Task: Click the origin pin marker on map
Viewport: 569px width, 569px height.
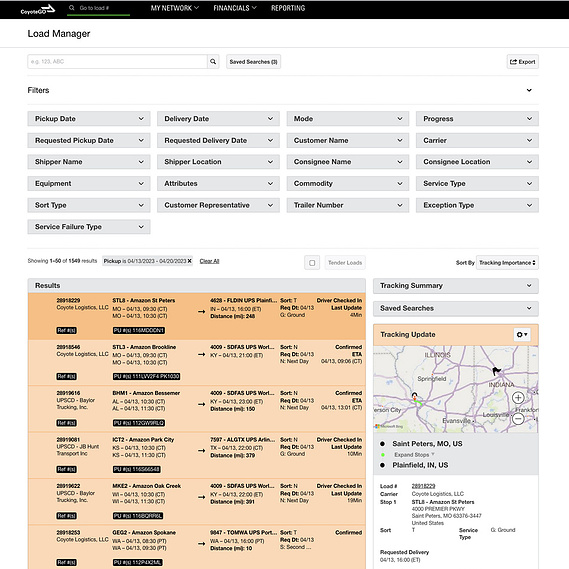Action: pos(414,396)
